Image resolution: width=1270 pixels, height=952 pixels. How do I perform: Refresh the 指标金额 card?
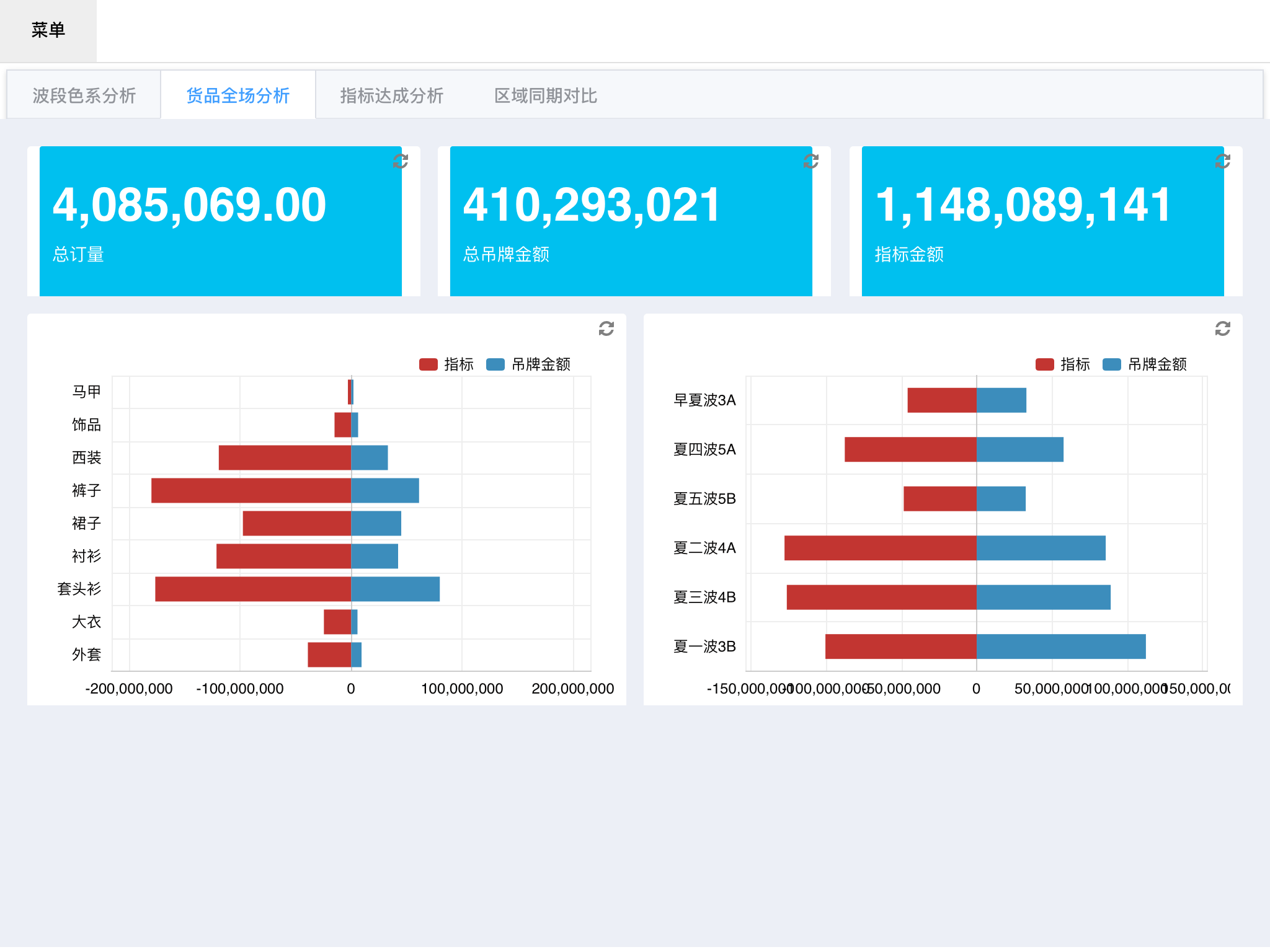[x=1223, y=161]
